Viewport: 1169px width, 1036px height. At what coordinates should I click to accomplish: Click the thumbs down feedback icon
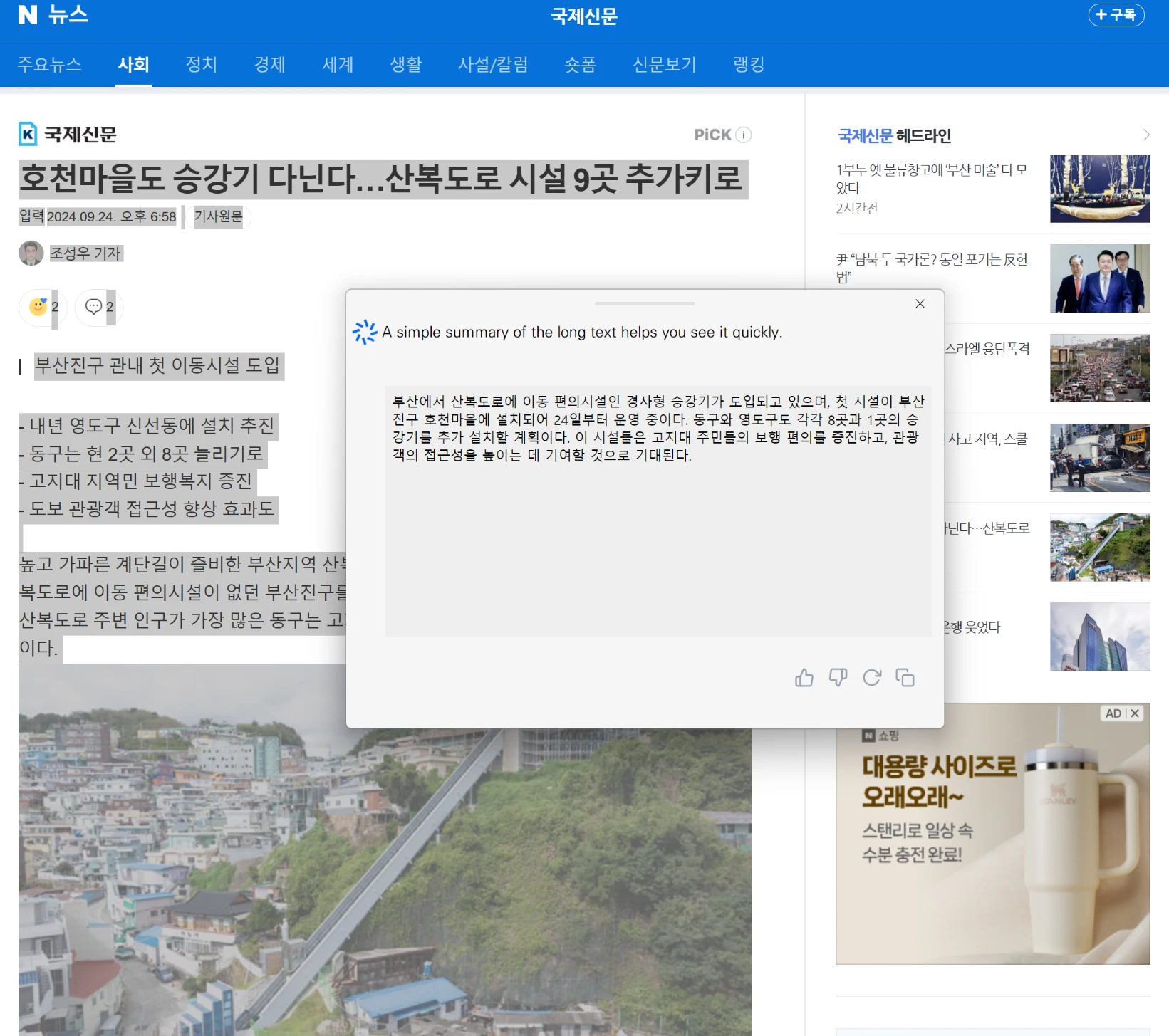pos(838,678)
